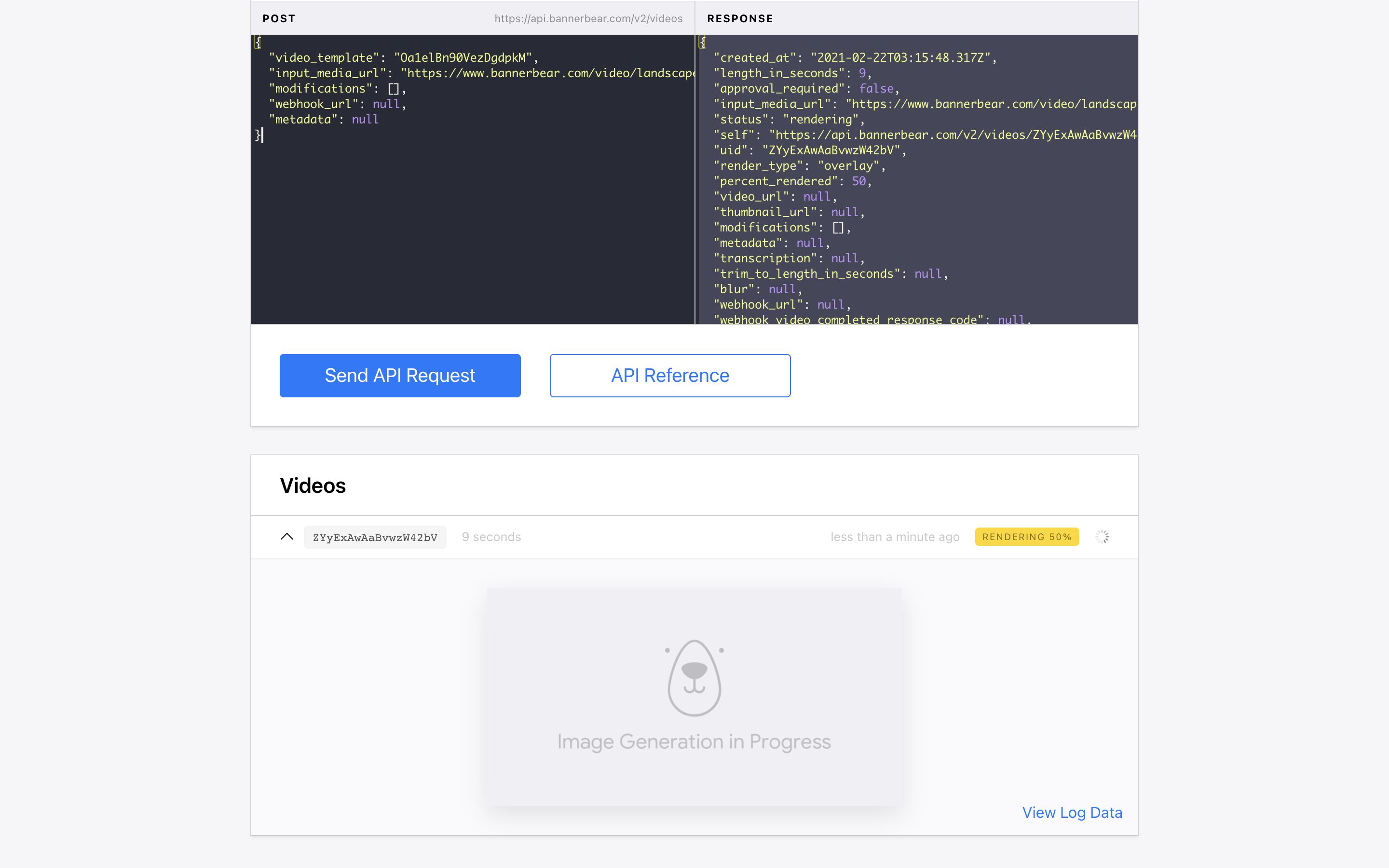Click the RESPONSE panel header
The image size is (1389, 868).
coord(740,18)
